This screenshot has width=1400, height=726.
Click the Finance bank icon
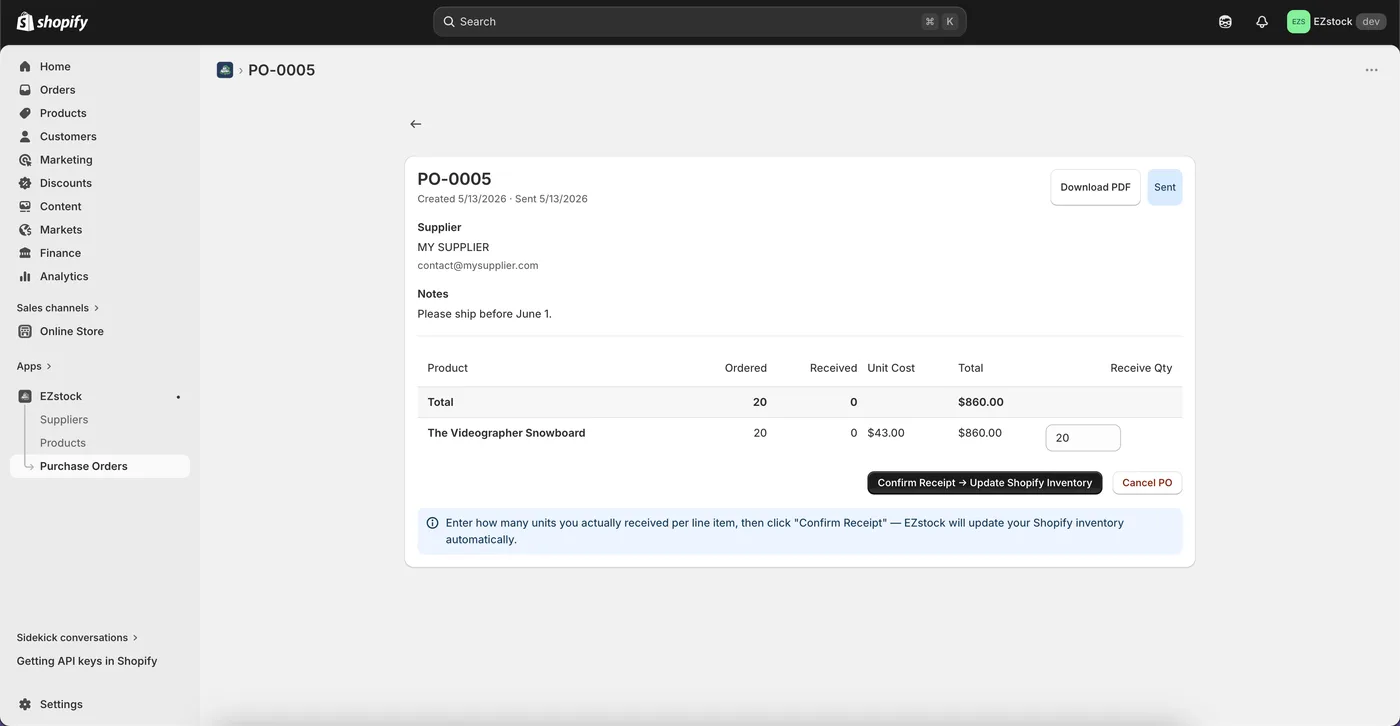pos(25,253)
